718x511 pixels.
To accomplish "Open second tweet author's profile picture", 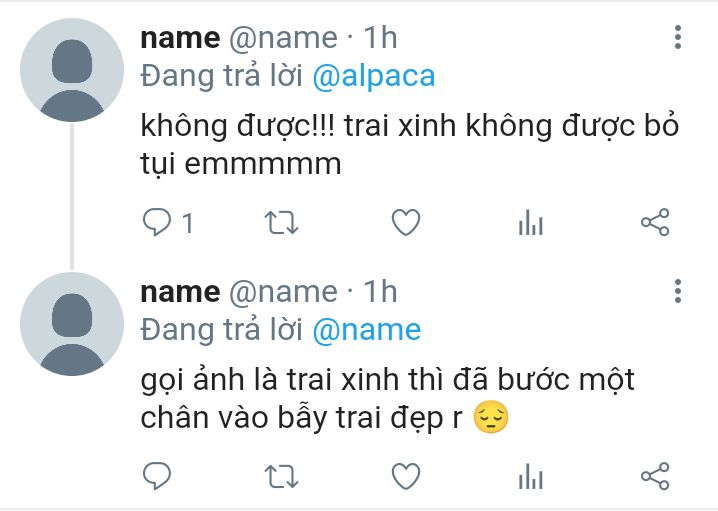I will [72, 324].
